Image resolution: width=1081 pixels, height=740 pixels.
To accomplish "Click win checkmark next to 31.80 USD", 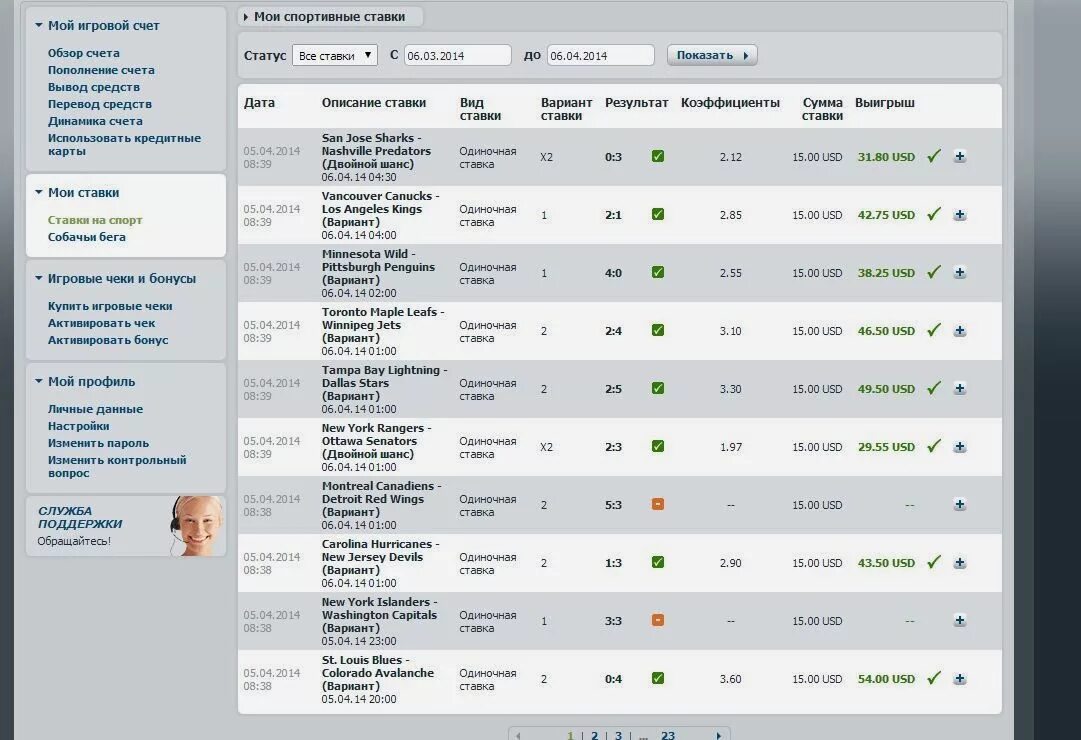I will coord(934,156).
